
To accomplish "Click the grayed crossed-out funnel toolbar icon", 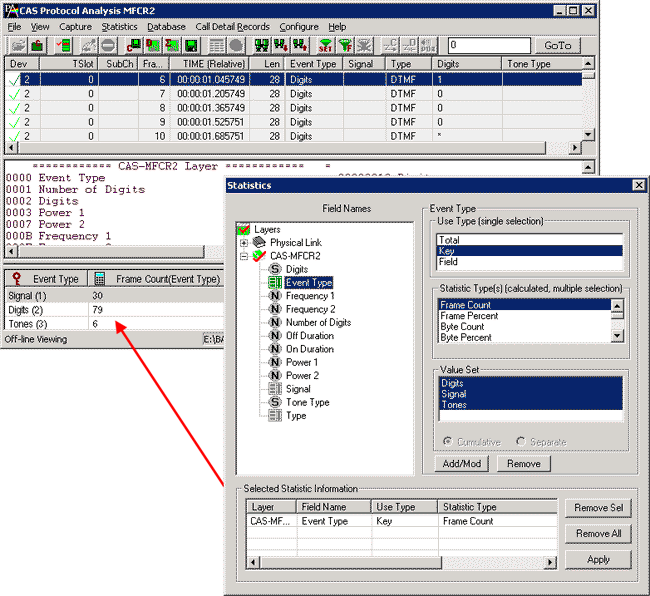I will coord(364,45).
